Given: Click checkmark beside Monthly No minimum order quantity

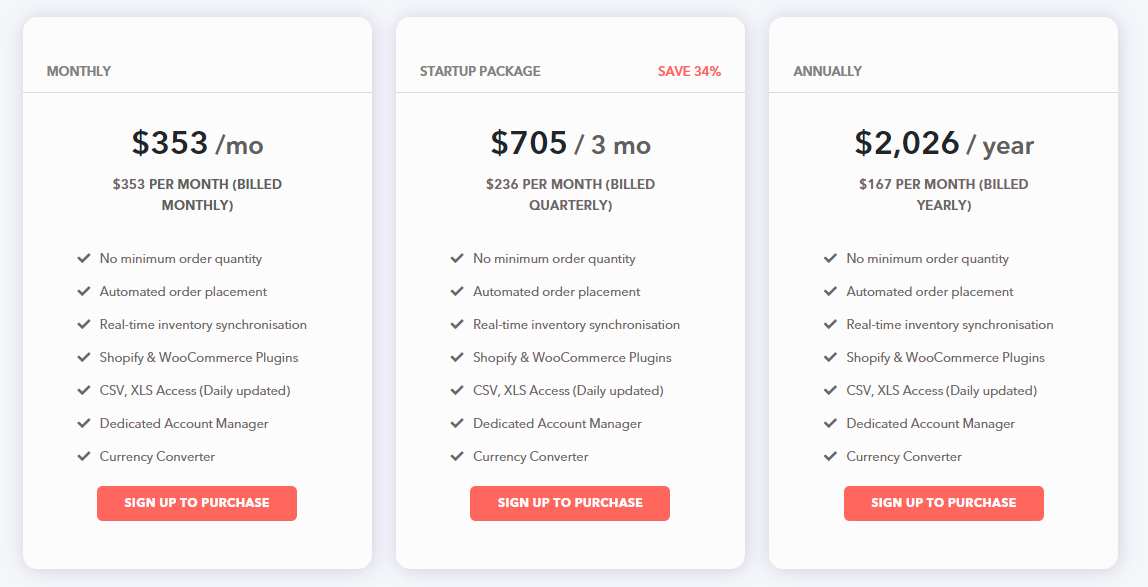Looking at the screenshot, I should coord(83,258).
